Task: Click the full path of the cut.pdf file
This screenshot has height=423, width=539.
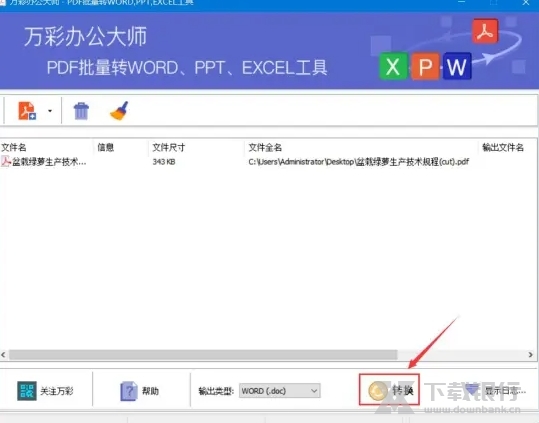Action: tap(359, 162)
